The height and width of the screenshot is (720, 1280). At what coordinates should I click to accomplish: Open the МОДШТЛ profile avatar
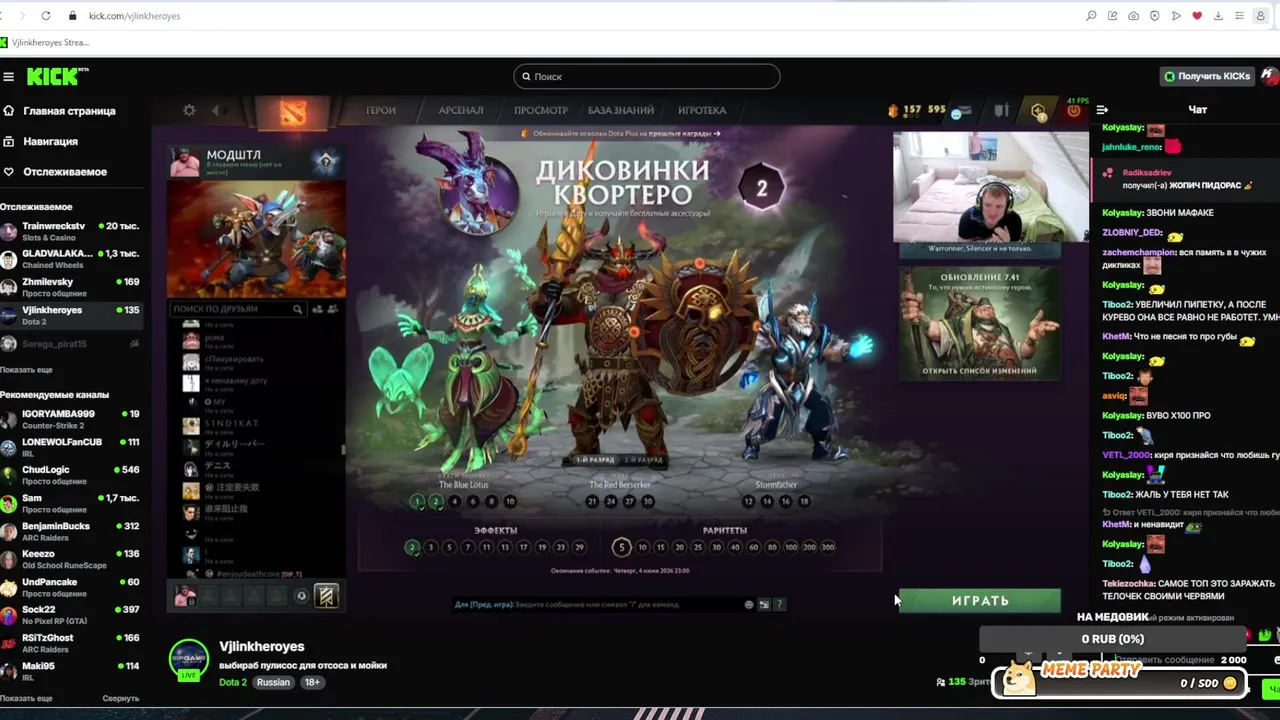(x=185, y=162)
